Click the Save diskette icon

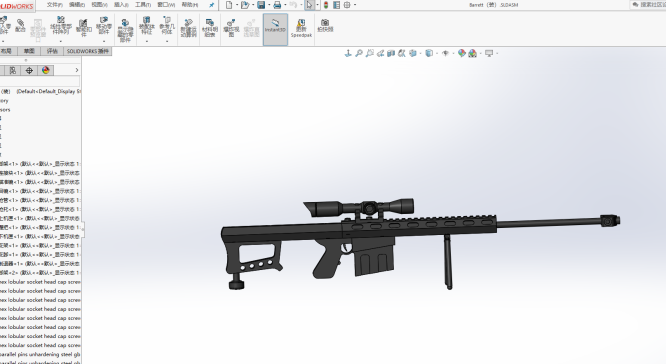(x=261, y=5)
